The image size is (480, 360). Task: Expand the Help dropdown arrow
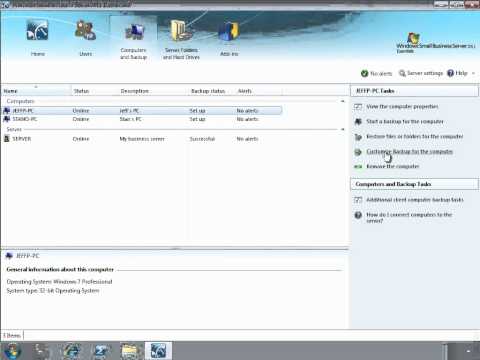(473, 73)
